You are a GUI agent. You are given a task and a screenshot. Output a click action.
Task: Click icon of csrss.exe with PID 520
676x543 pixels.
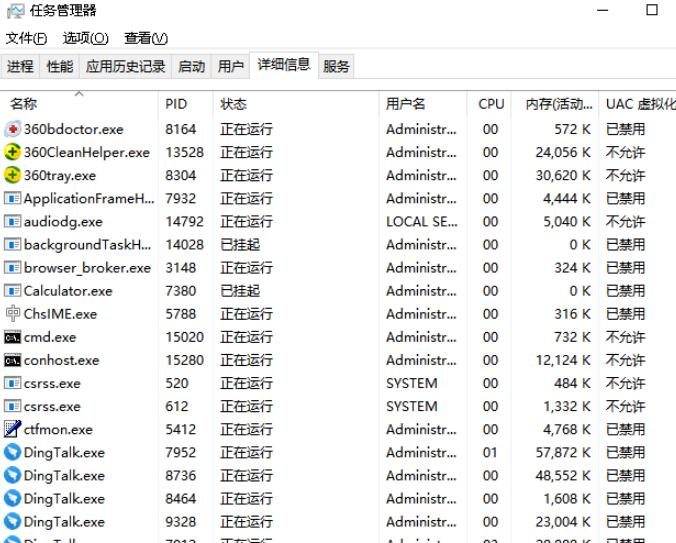point(13,383)
